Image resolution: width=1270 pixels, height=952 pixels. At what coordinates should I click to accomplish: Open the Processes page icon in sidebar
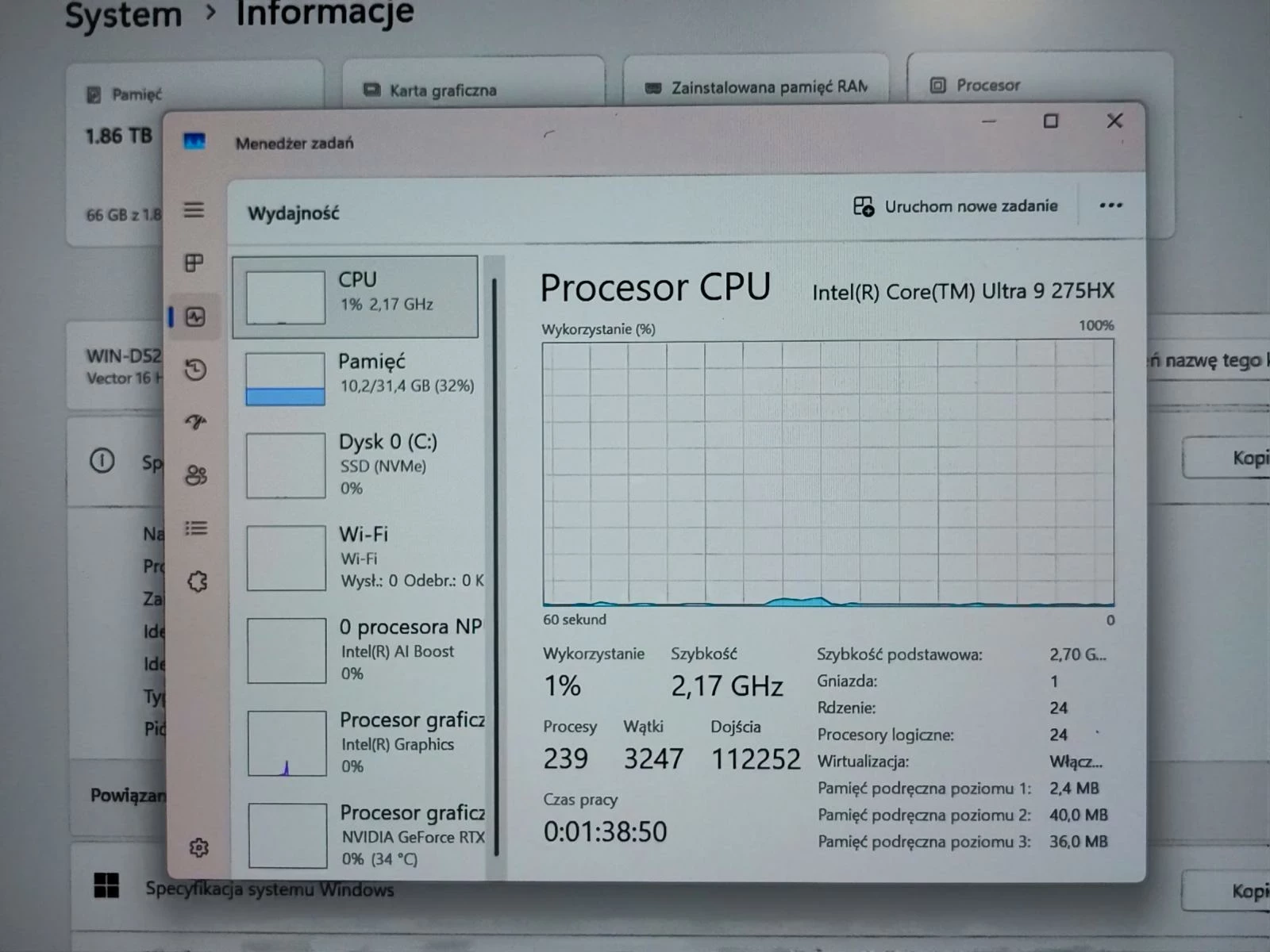click(x=194, y=263)
